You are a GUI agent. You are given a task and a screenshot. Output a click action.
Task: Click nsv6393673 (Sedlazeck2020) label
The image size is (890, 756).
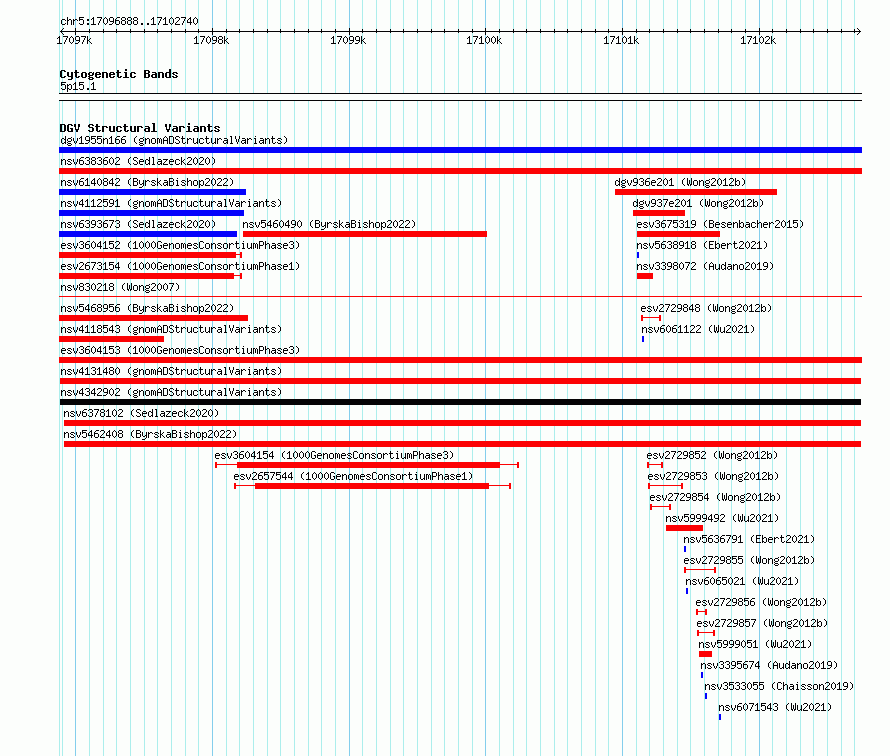pos(138,224)
